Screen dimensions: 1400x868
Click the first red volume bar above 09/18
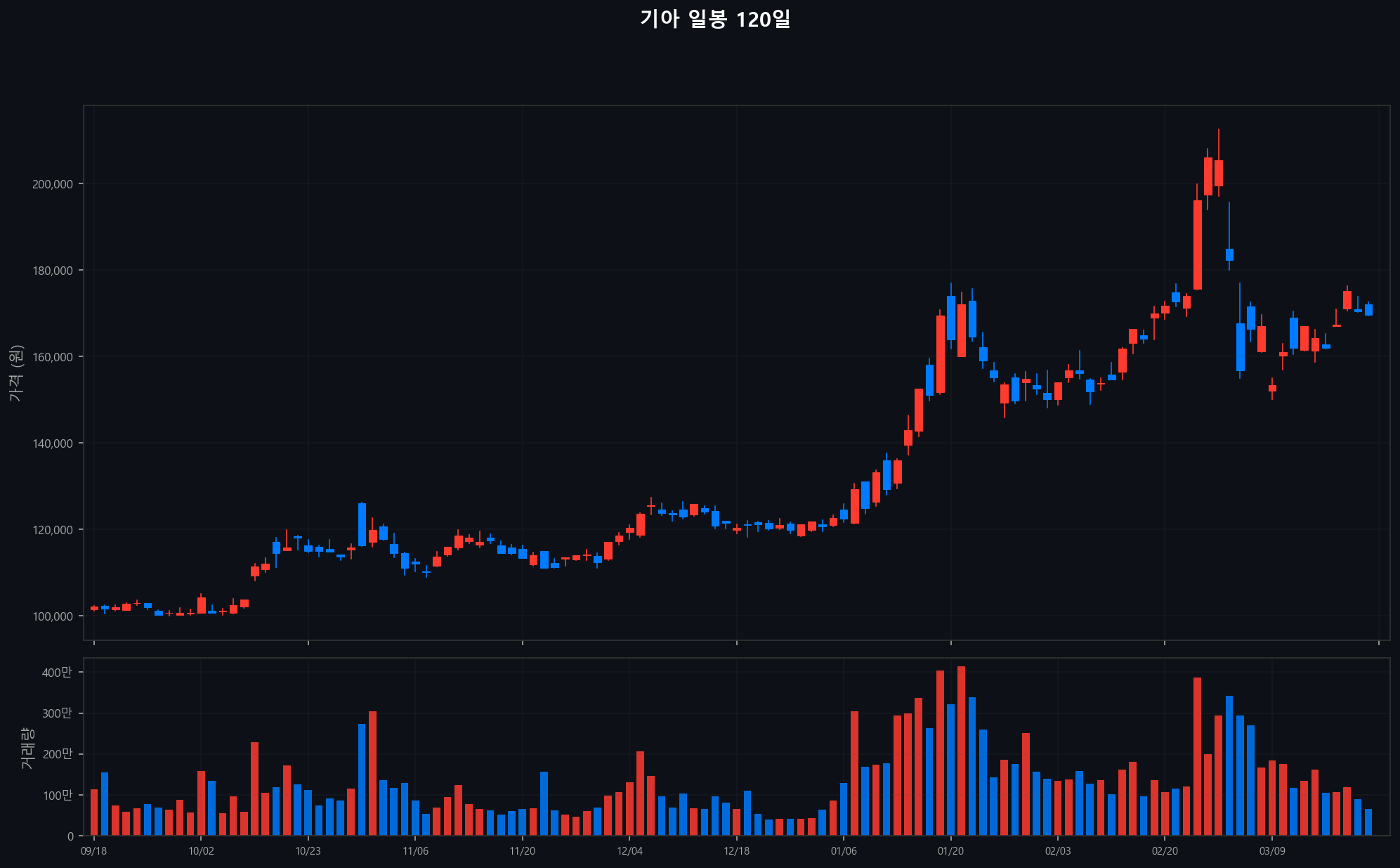point(94,812)
